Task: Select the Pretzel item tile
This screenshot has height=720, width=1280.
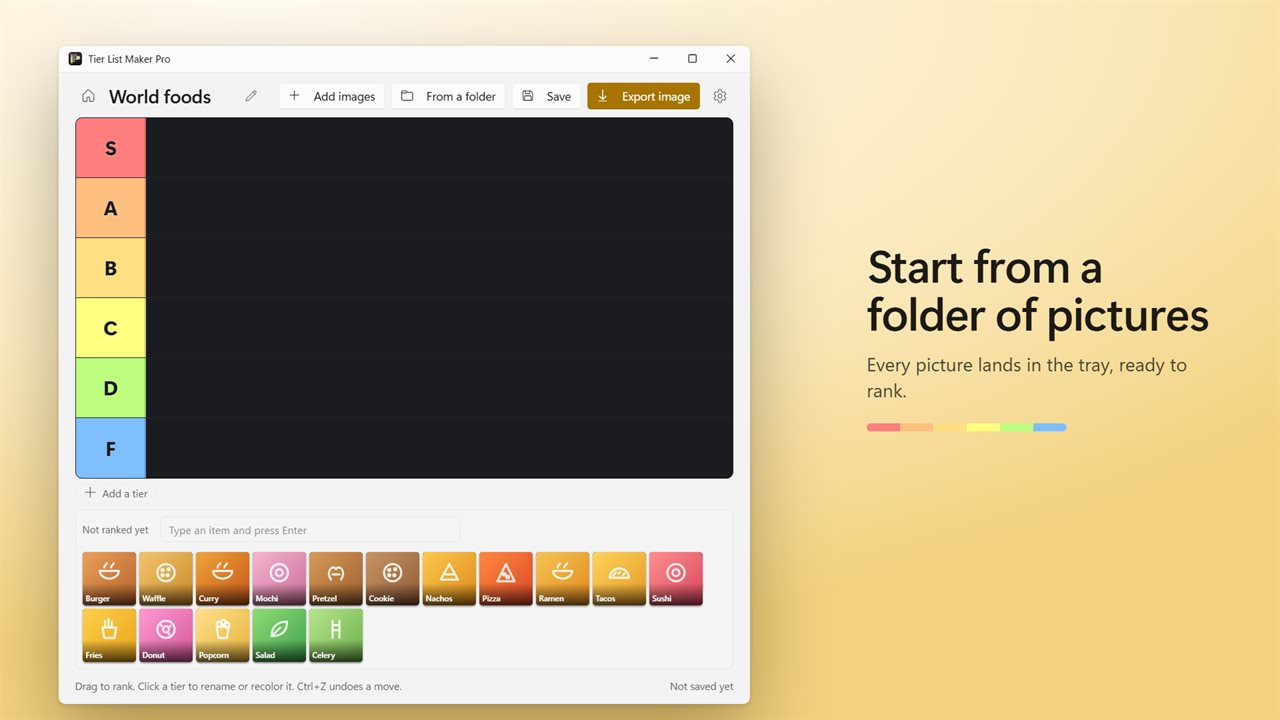Action: click(x=336, y=579)
